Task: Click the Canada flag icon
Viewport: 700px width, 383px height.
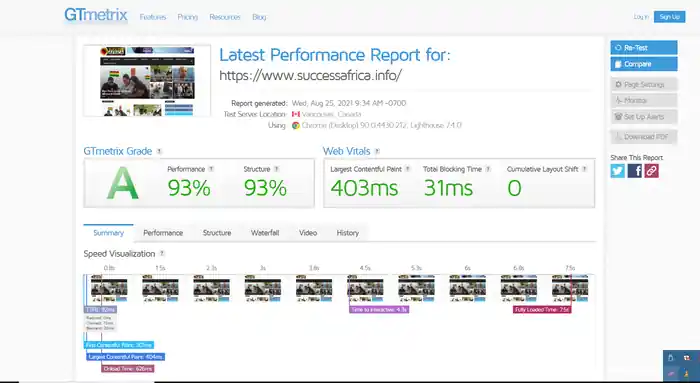Action: pos(296,114)
